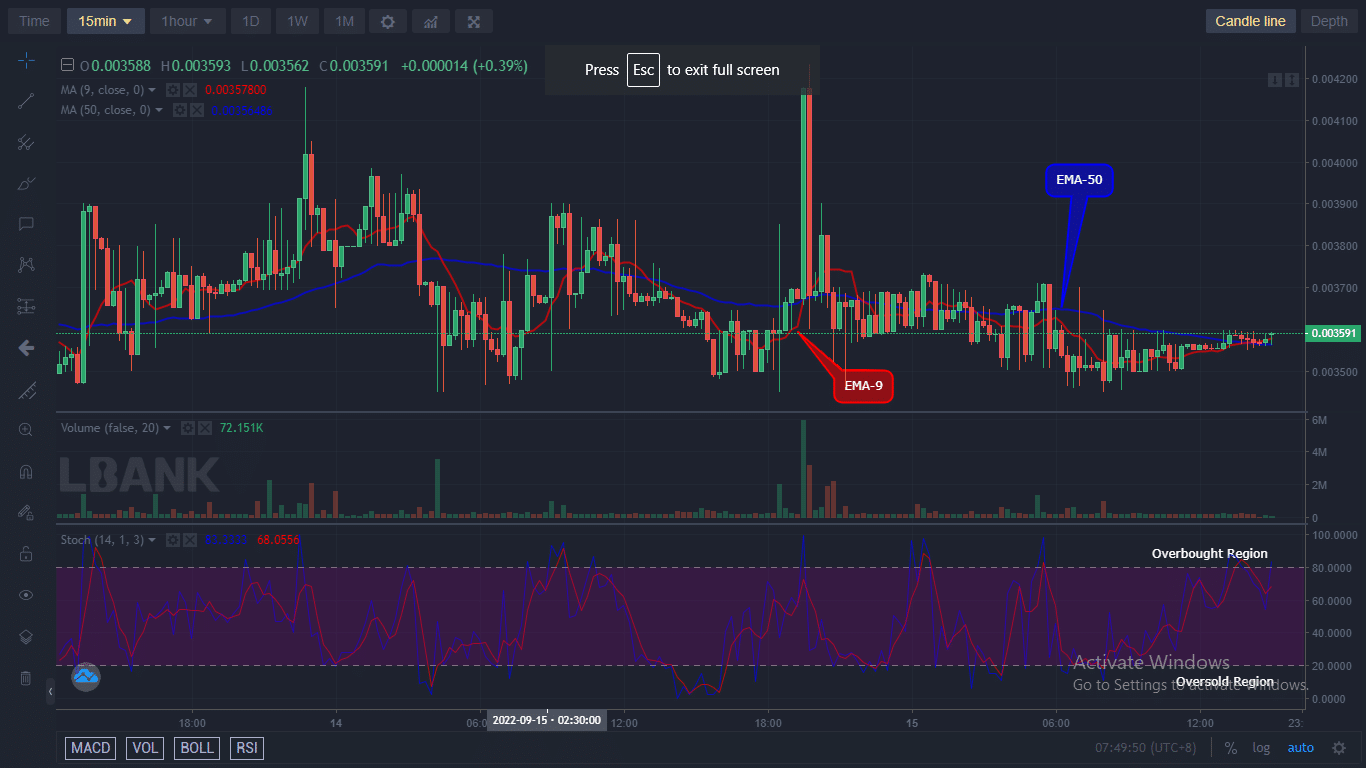Toggle magnet mode for drawings
Screen dimensions: 1366x768
coord(26,471)
